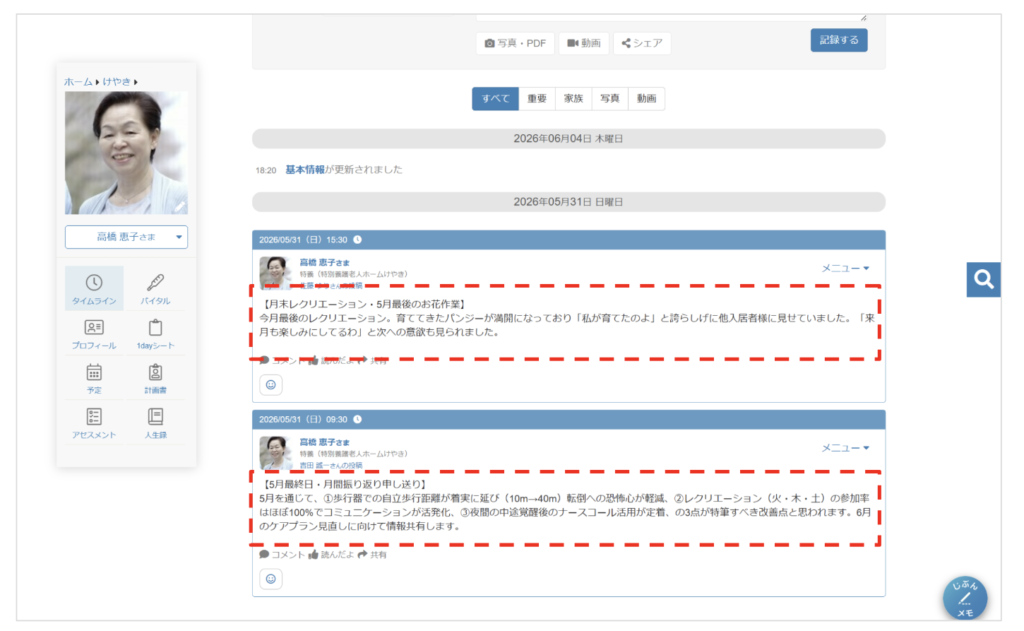This screenshot has height=631, width=1024.
Task: Click the poster name link on 09:30 post
Action: click(x=330, y=465)
